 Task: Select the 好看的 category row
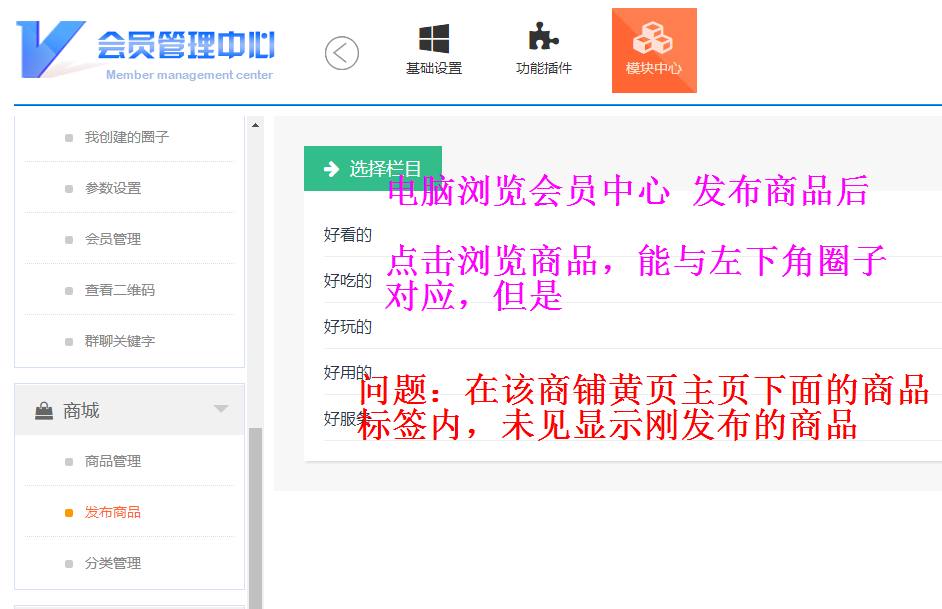click(347, 235)
